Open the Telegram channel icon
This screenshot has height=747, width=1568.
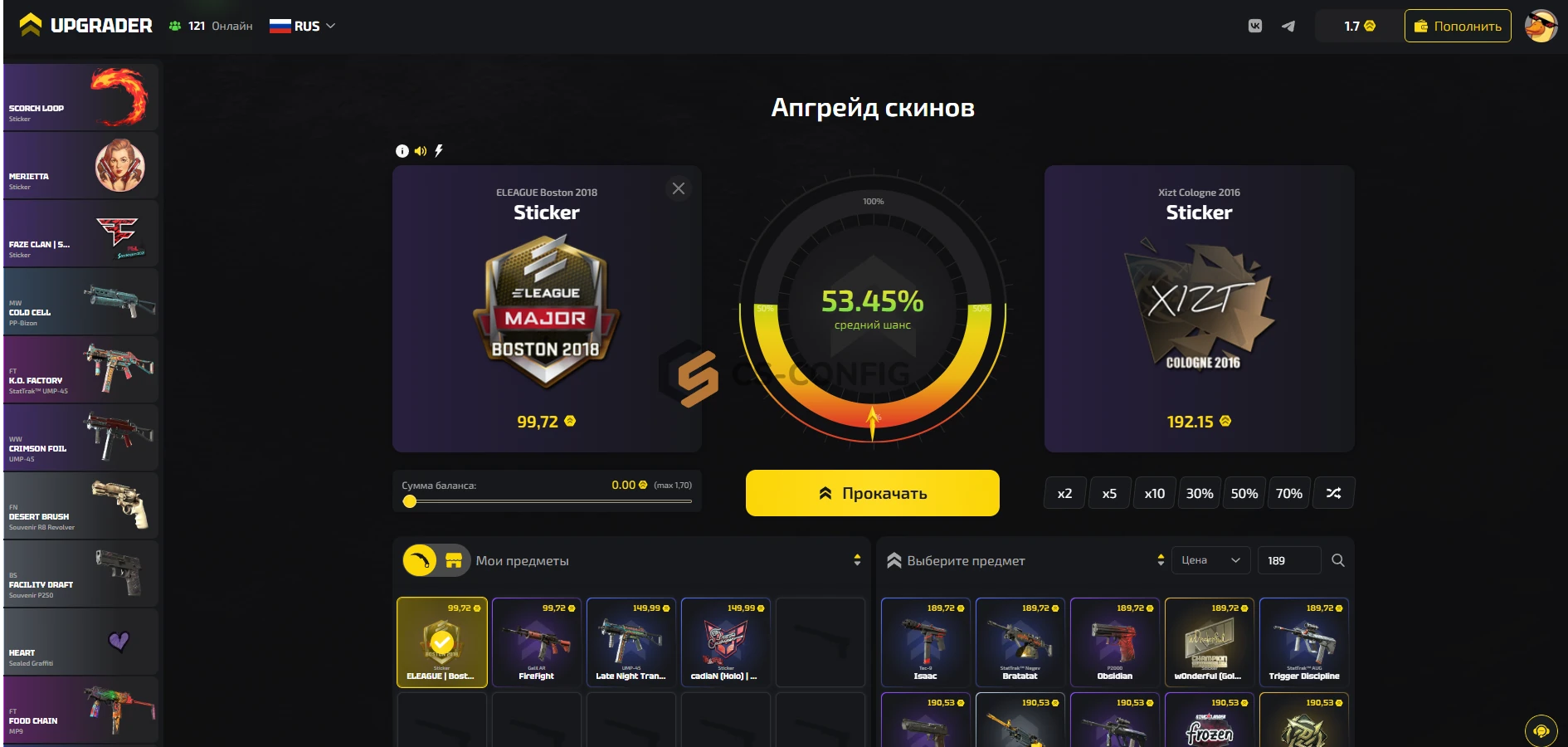click(1288, 26)
